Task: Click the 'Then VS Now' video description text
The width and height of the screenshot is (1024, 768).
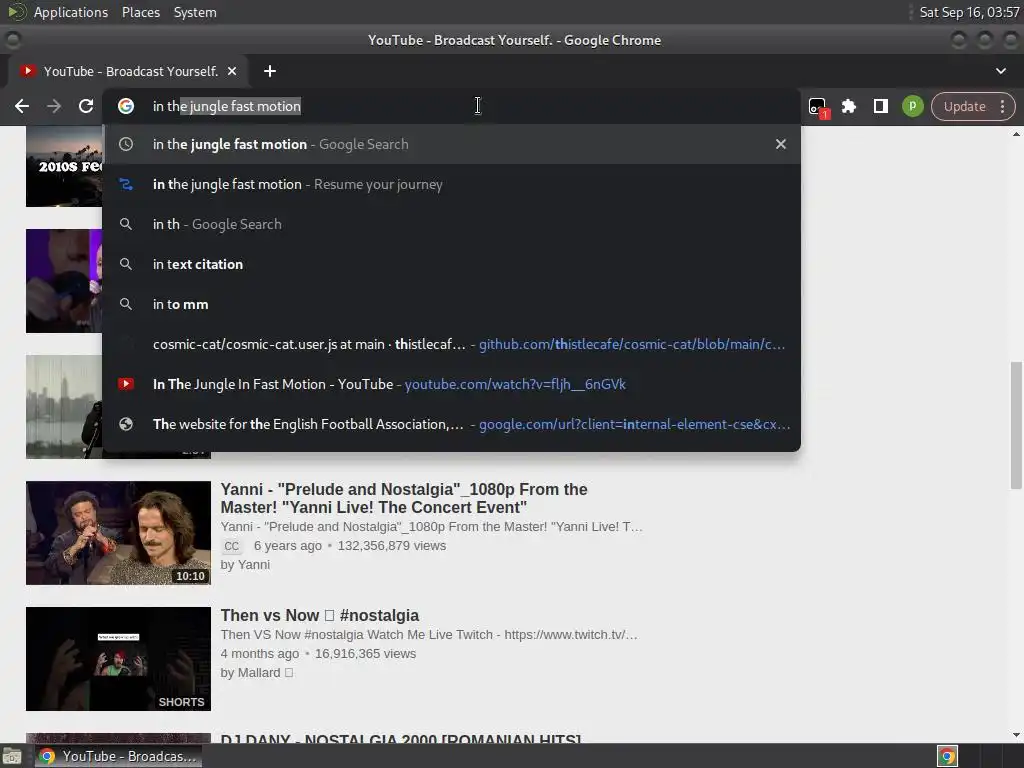Action: point(429,635)
